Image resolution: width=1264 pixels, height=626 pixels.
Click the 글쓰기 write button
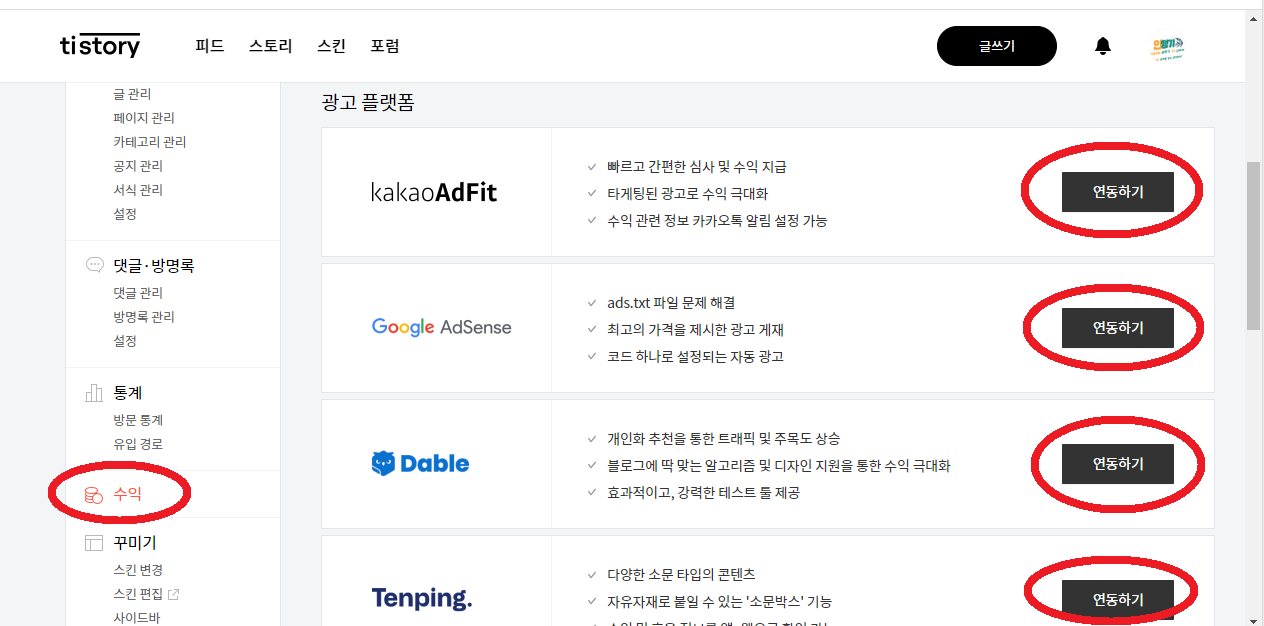point(997,46)
